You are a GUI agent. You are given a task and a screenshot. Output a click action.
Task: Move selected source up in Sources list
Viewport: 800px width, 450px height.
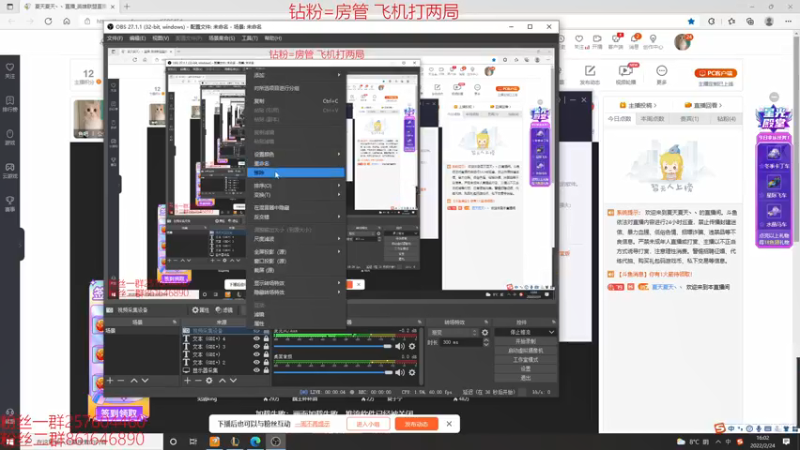tap(222, 381)
